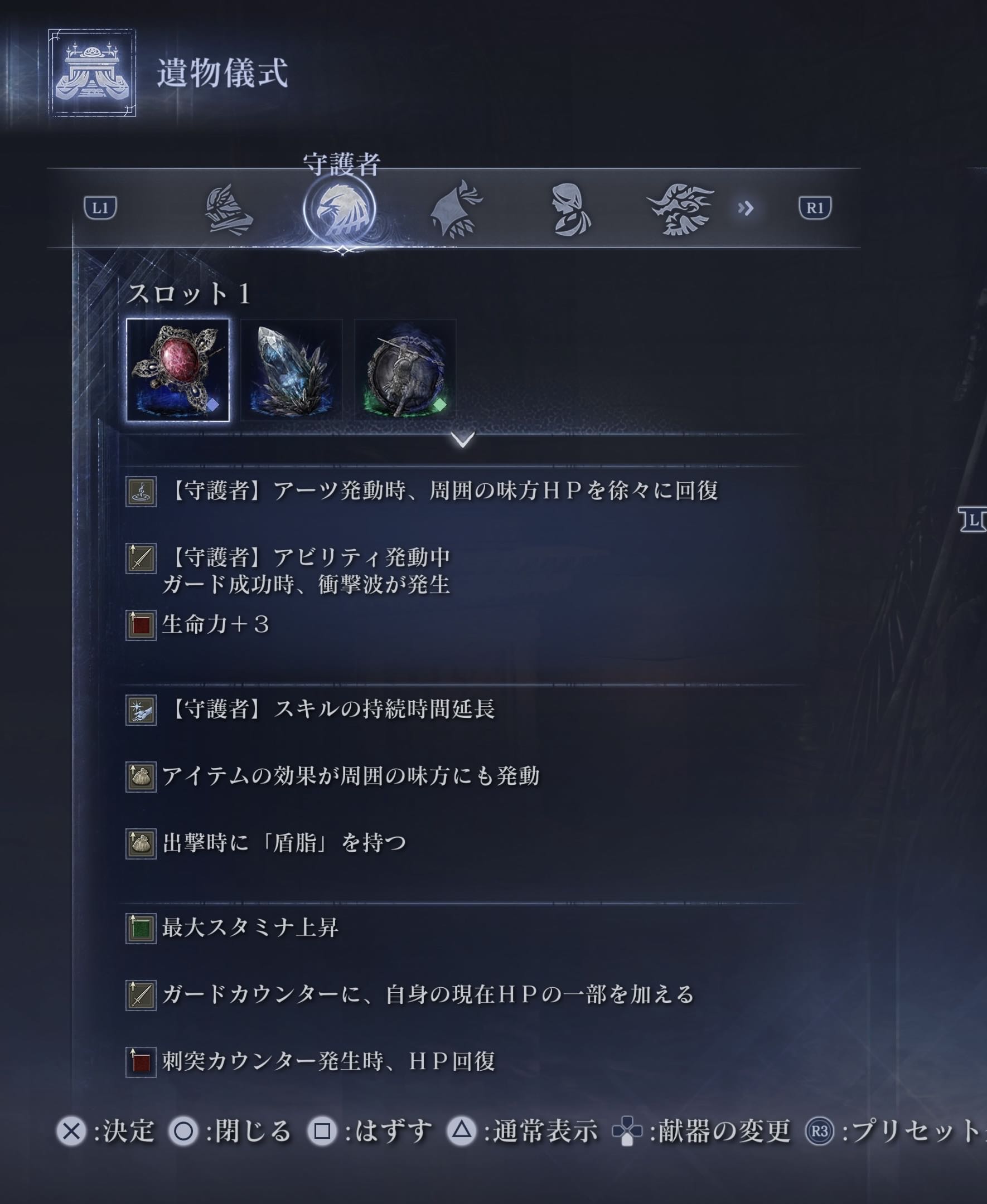Choose the helmeted knight character icon
The width and height of the screenshot is (987, 1204).
coord(228,210)
